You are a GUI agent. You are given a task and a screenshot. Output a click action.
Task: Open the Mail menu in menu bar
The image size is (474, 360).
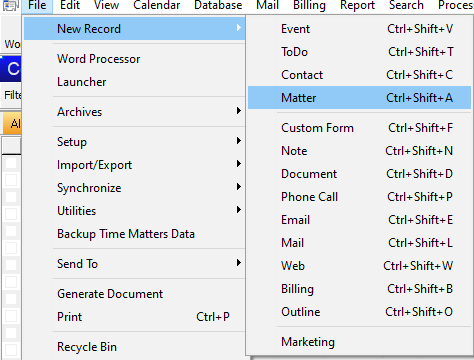pyautogui.click(x=267, y=5)
